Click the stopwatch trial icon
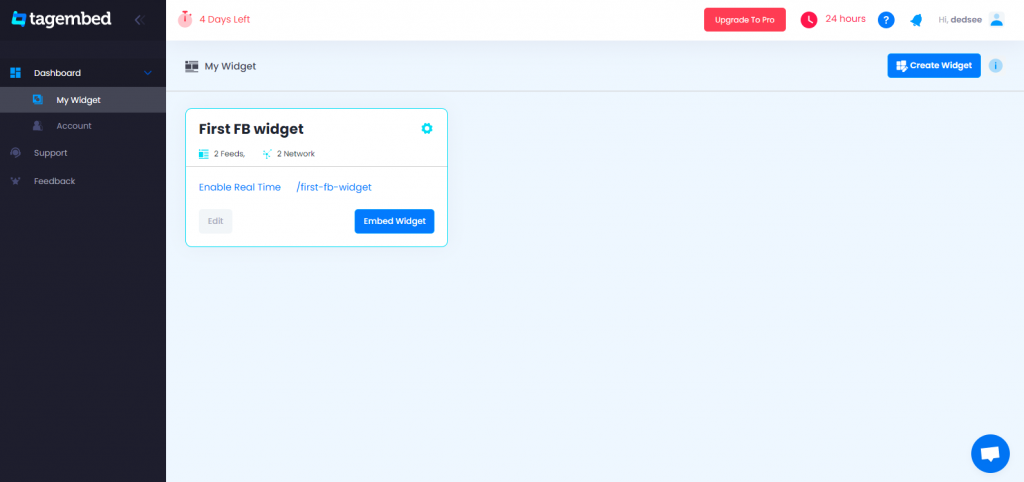The height and width of the screenshot is (482, 1024). [185, 19]
